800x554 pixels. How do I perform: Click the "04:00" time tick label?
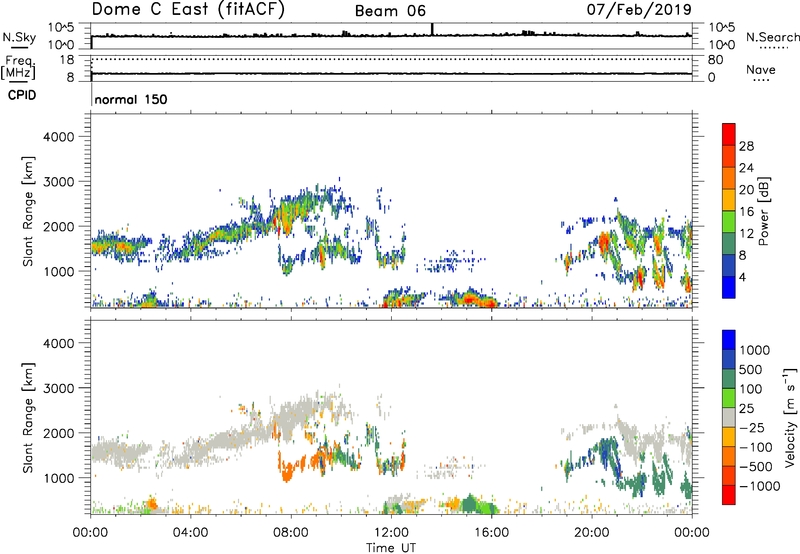point(190,533)
